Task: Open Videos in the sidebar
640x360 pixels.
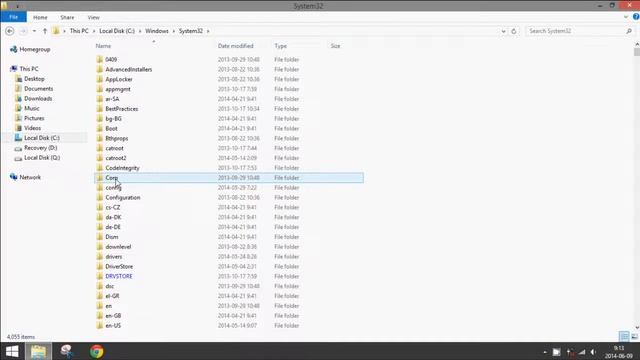Action: [32, 128]
